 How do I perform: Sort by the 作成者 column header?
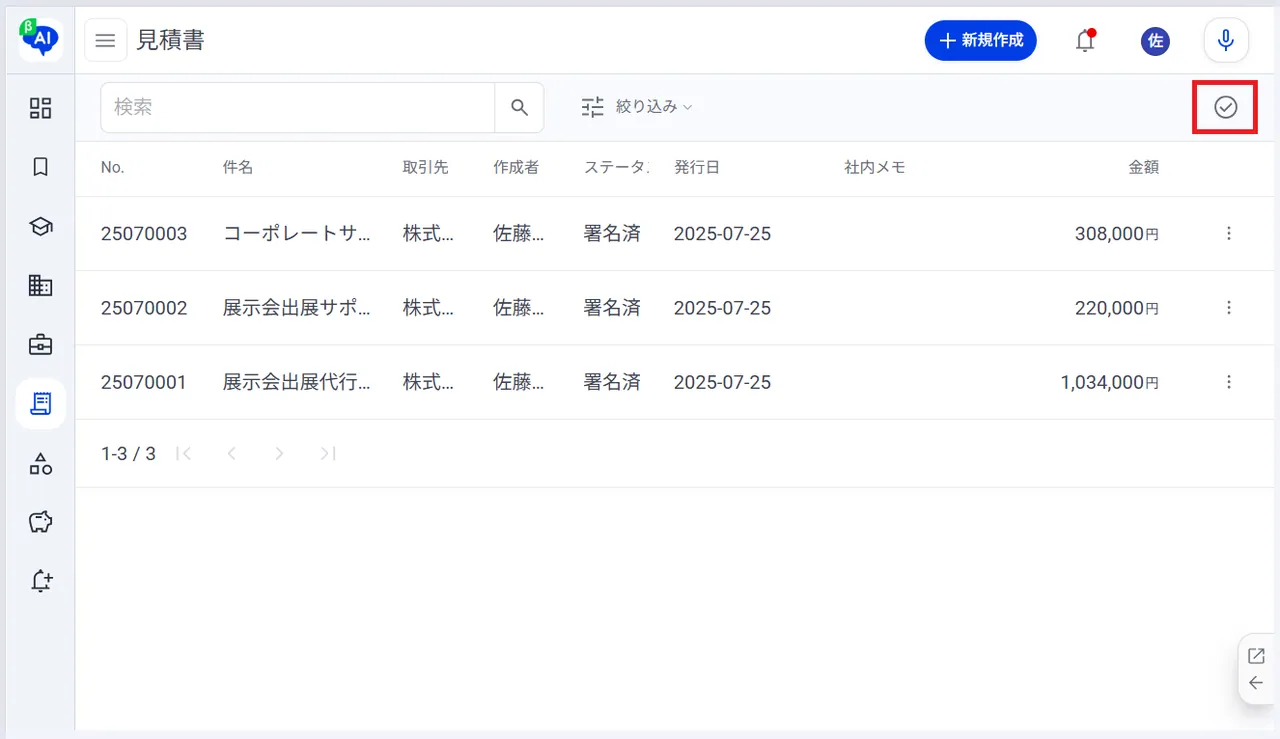pyautogui.click(x=516, y=168)
